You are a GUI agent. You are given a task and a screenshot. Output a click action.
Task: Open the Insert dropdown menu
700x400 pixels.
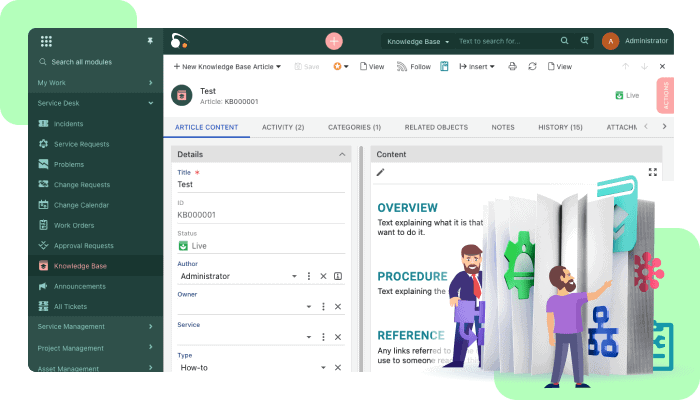(x=476, y=66)
